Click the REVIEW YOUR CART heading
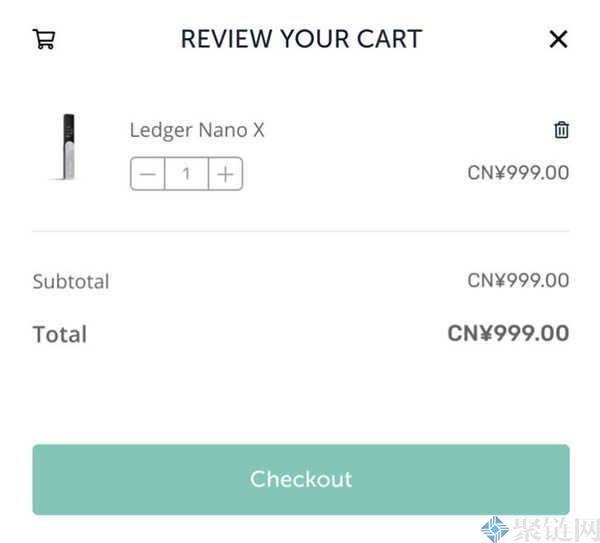Viewport: 600px width, 543px height. pyautogui.click(x=301, y=39)
